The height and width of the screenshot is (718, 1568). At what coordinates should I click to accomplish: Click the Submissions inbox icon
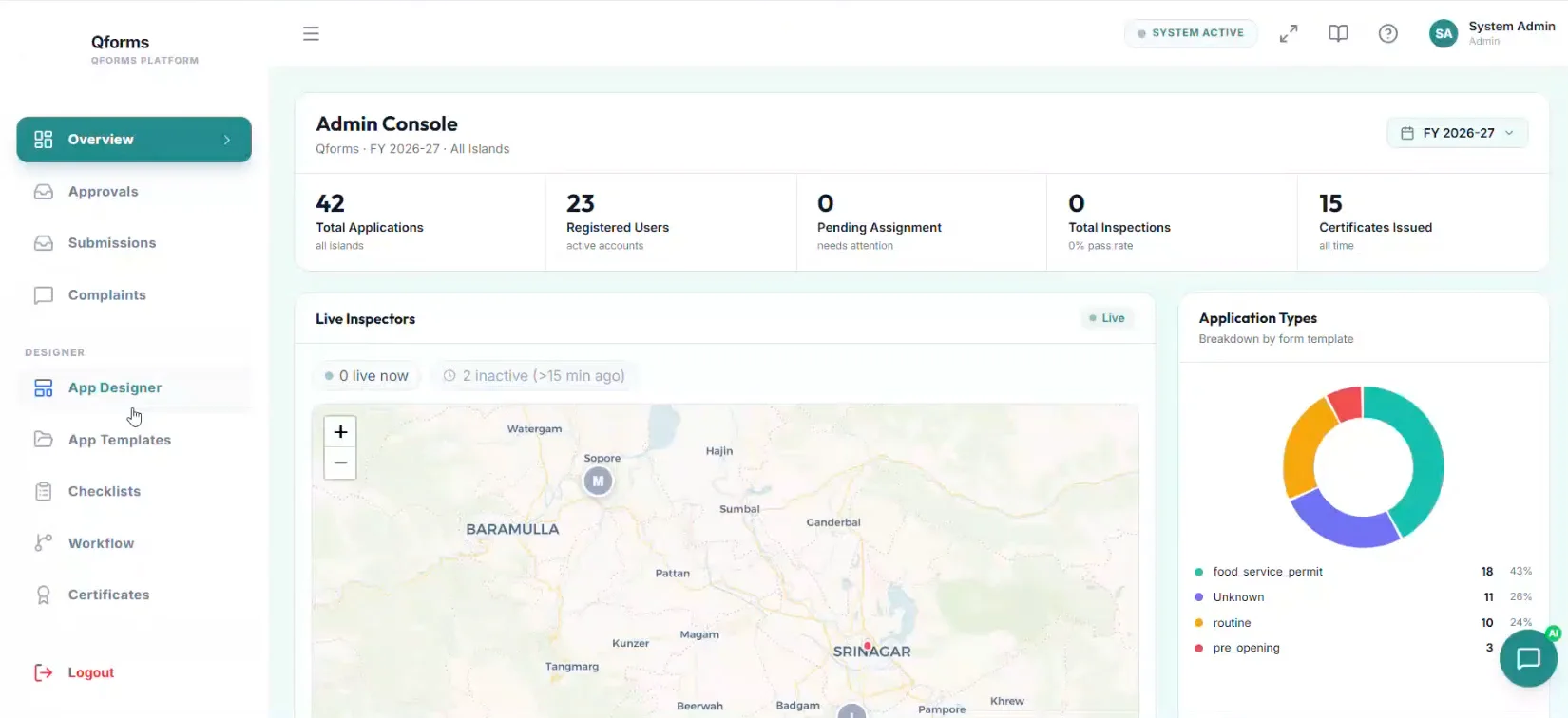pyautogui.click(x=43, y=243)
